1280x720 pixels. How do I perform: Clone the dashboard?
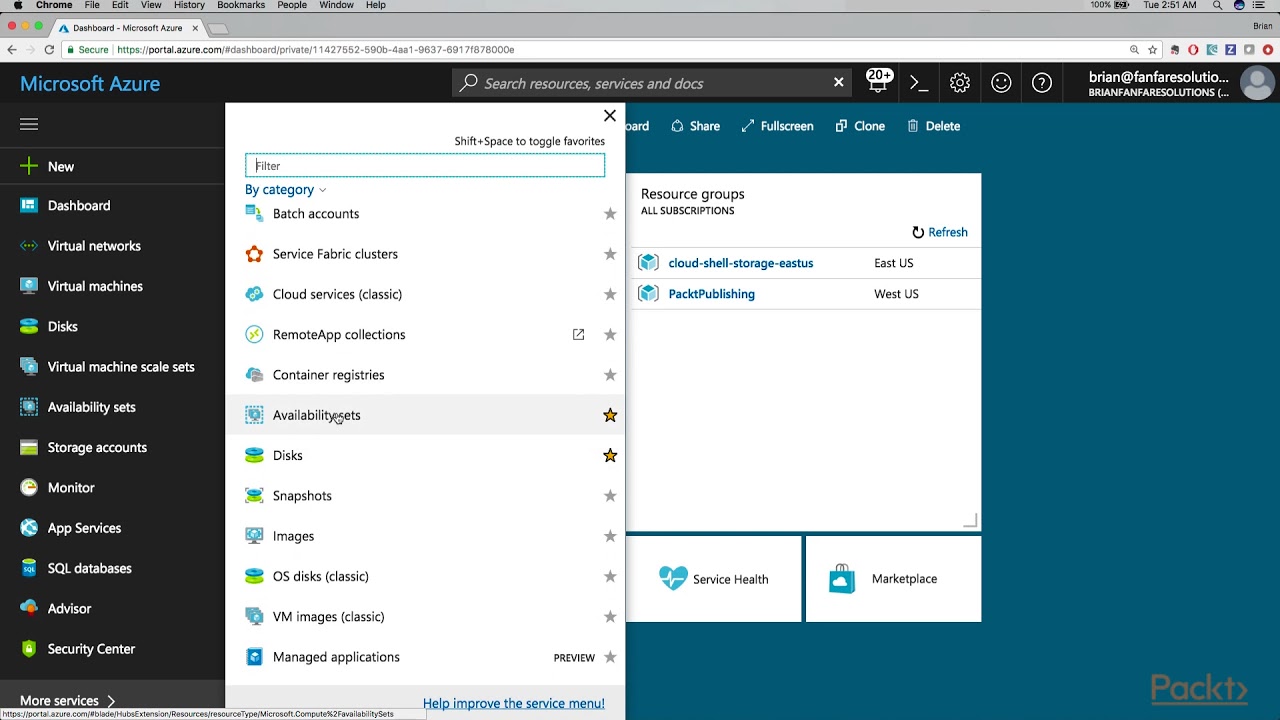coord(860,126)
